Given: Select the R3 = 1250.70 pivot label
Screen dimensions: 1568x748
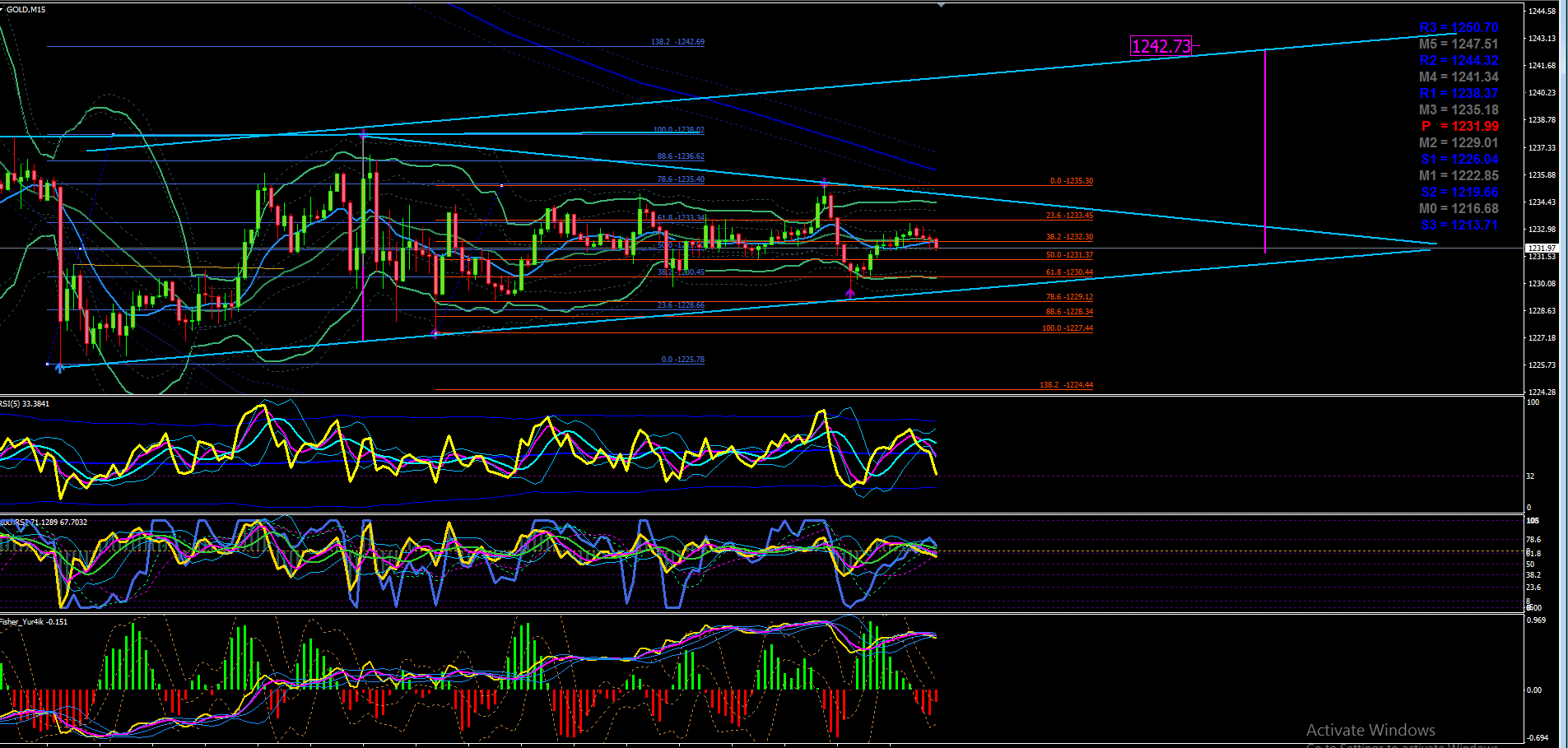Looking at the screenshot, I should (x=1459, y=28).
